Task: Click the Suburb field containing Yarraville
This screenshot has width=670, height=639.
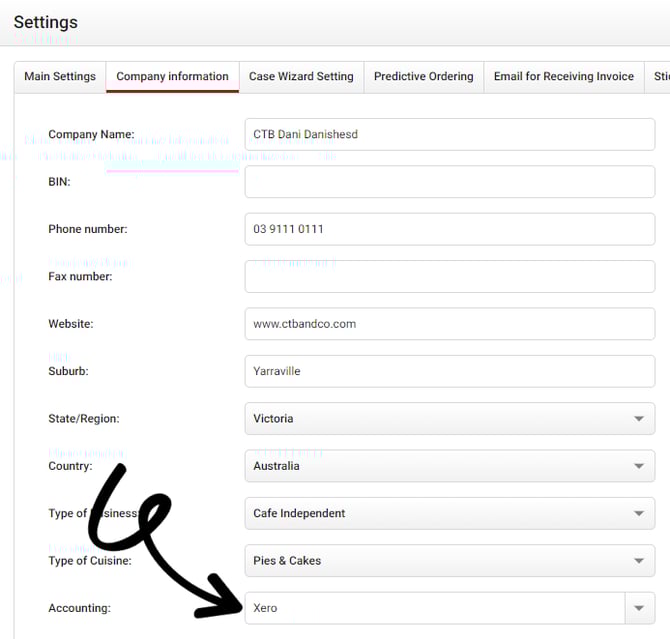Action: click(450, 371)
